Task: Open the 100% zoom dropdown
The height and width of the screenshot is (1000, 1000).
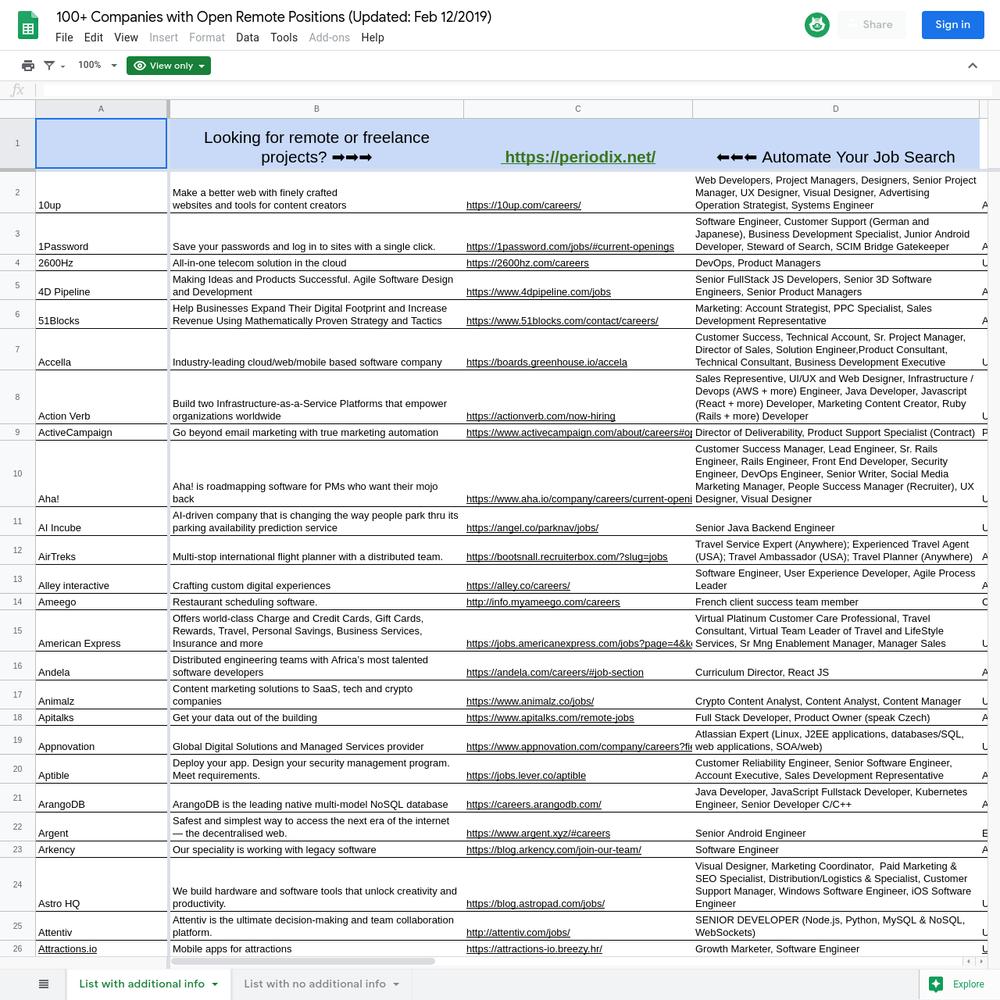Action: click(x=97, y=65)
